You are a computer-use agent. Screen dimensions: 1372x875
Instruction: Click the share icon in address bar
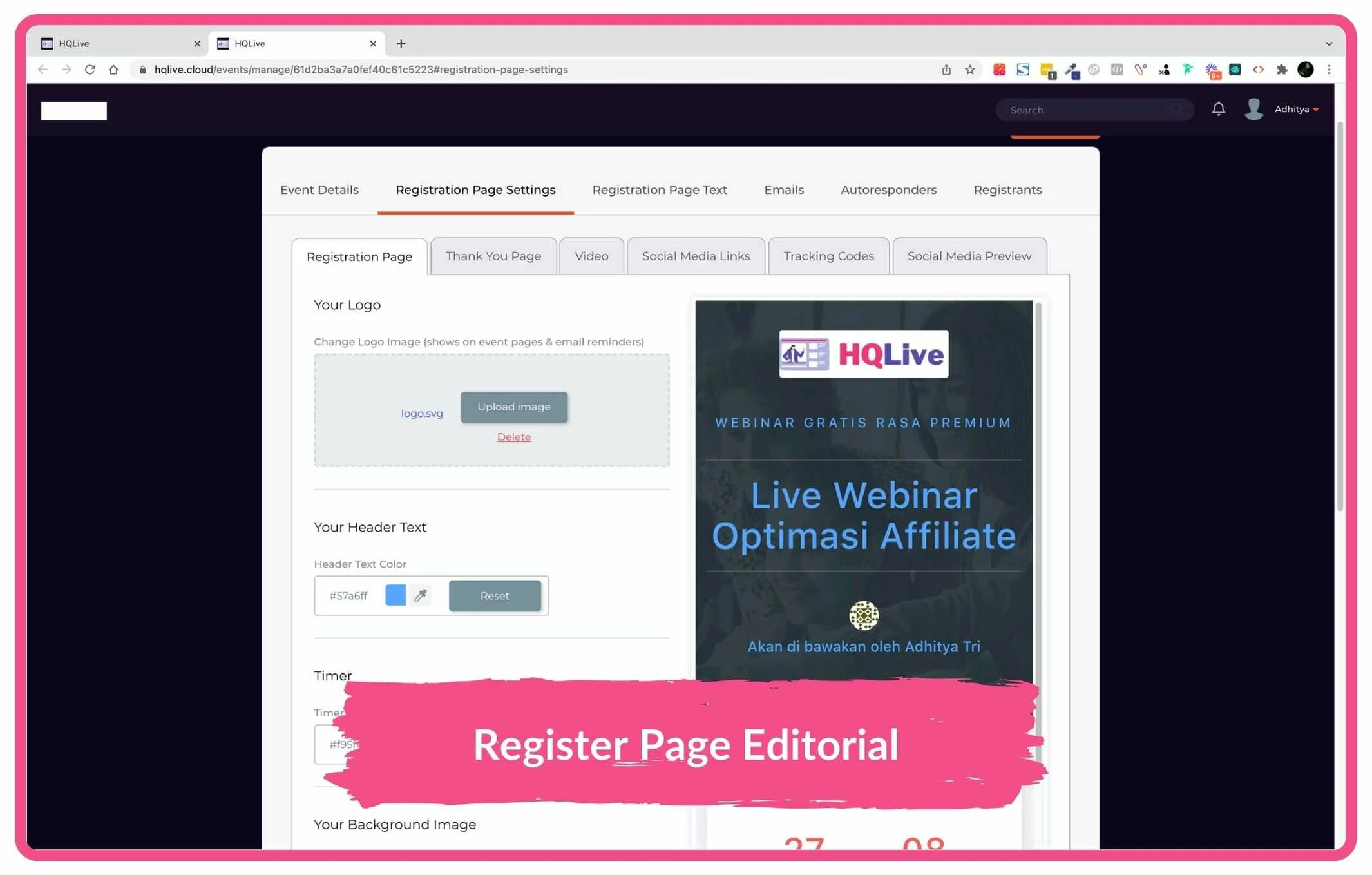[946, 70]
